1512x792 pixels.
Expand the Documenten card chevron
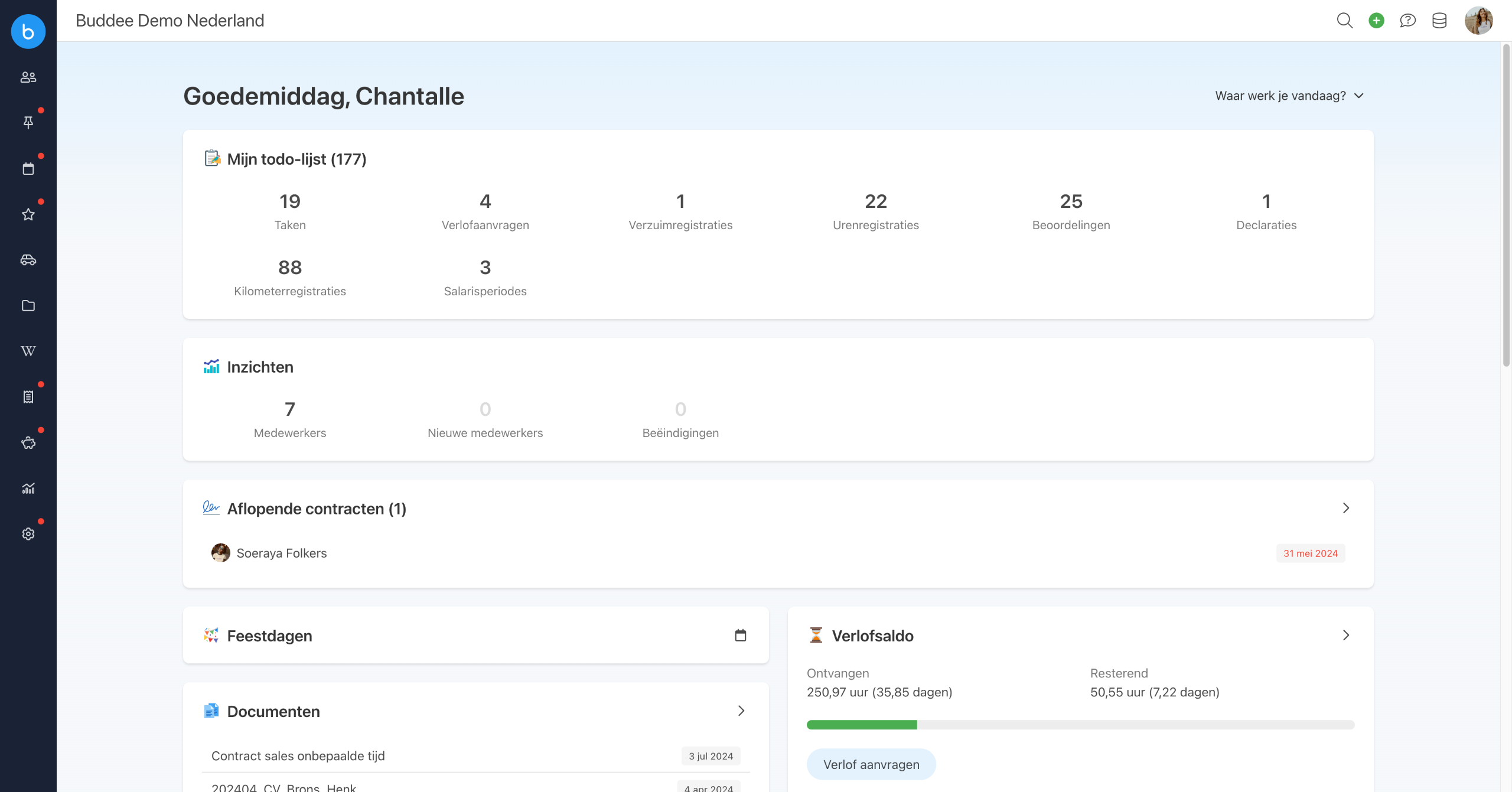pyautogui.click(x=741, y=711)
